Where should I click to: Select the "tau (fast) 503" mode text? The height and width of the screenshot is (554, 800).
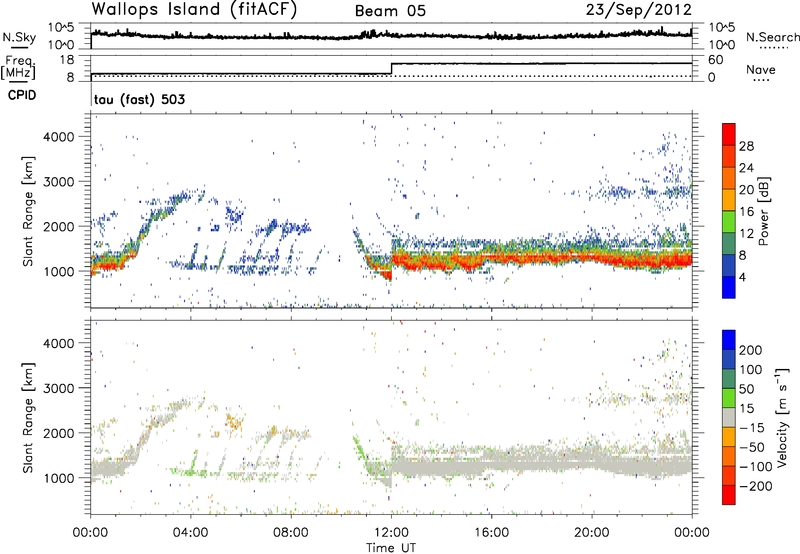(x=139, y=99)
